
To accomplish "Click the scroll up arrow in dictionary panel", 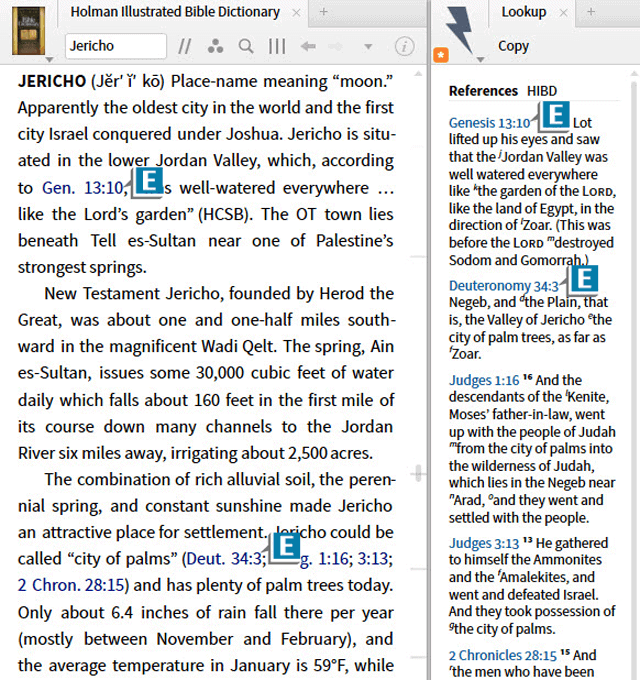I will (x=418, y=74).
